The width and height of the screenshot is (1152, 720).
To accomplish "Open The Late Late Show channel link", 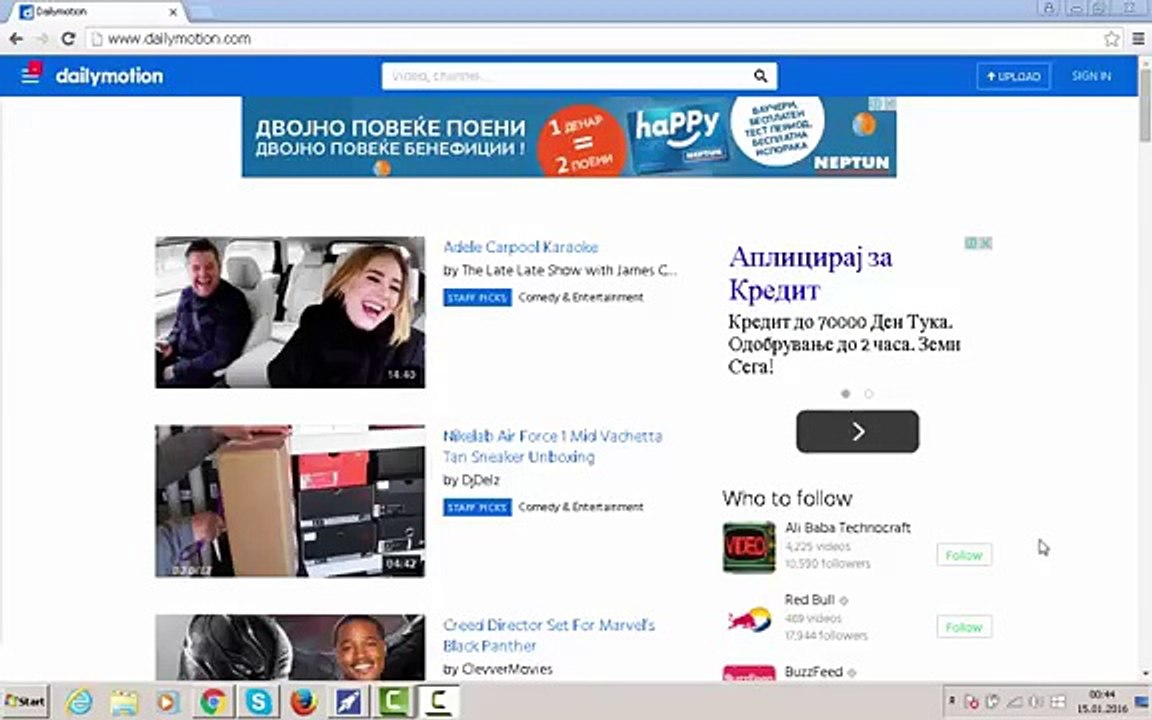I will 560,270.
